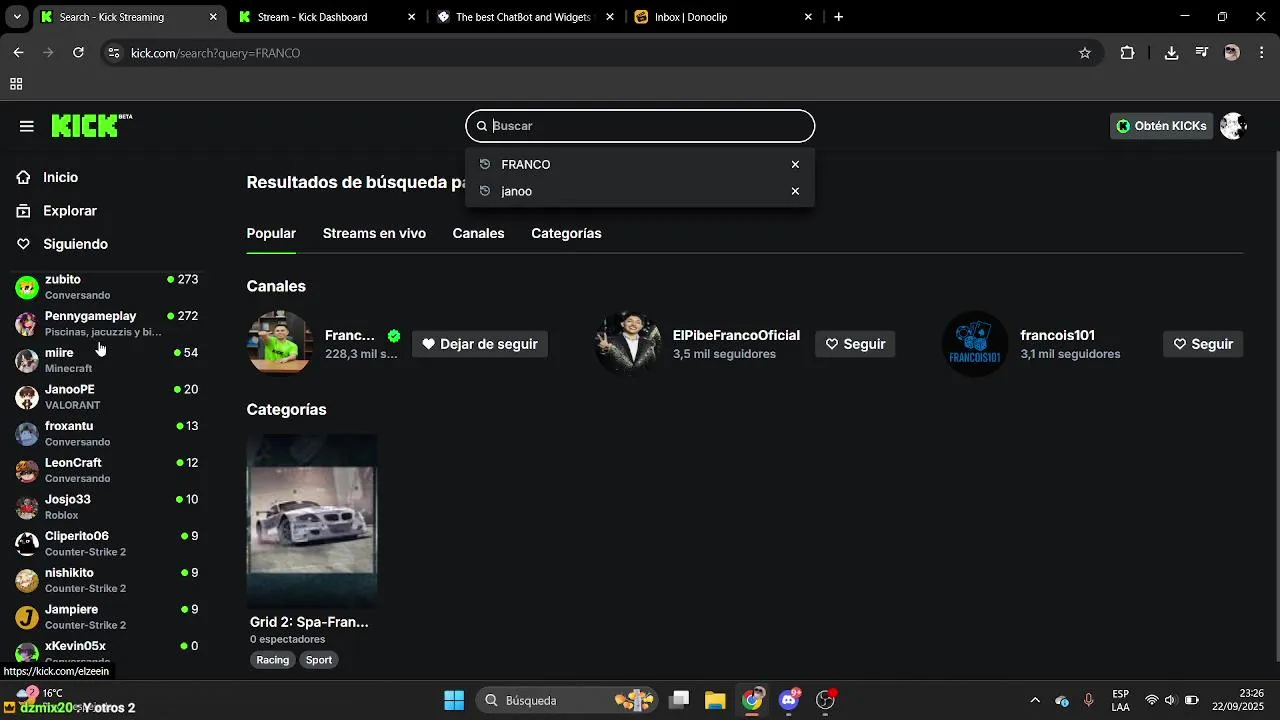Click the Sport tag
1280x720 pixels.
point(319,660)
